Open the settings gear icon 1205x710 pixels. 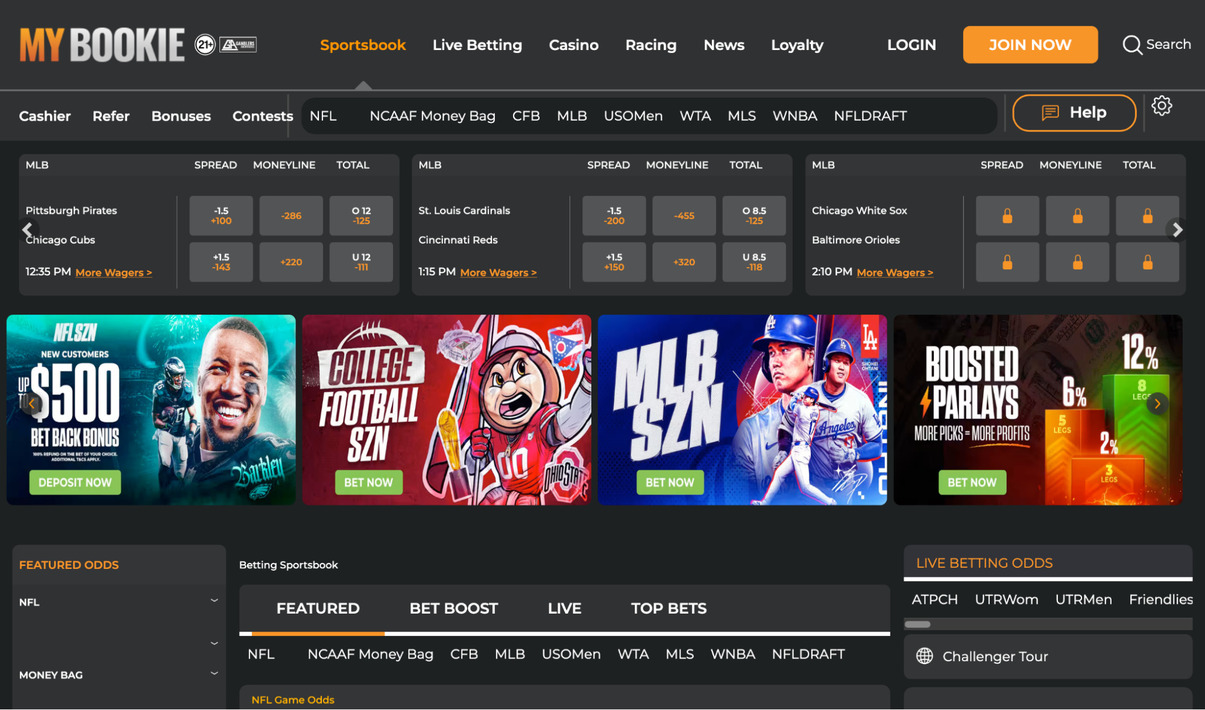(1161, 106)
